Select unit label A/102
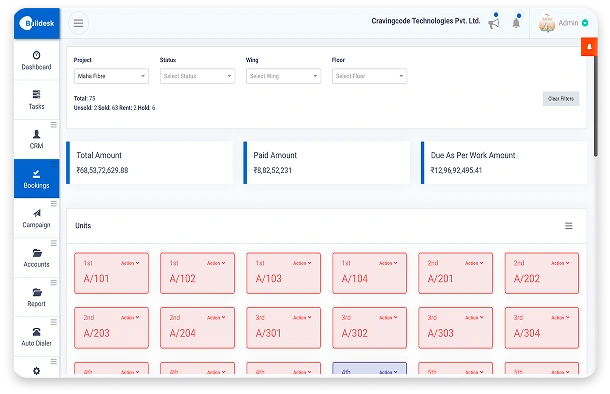The height and width of the screenshot is (394, 610). (182, 279)
